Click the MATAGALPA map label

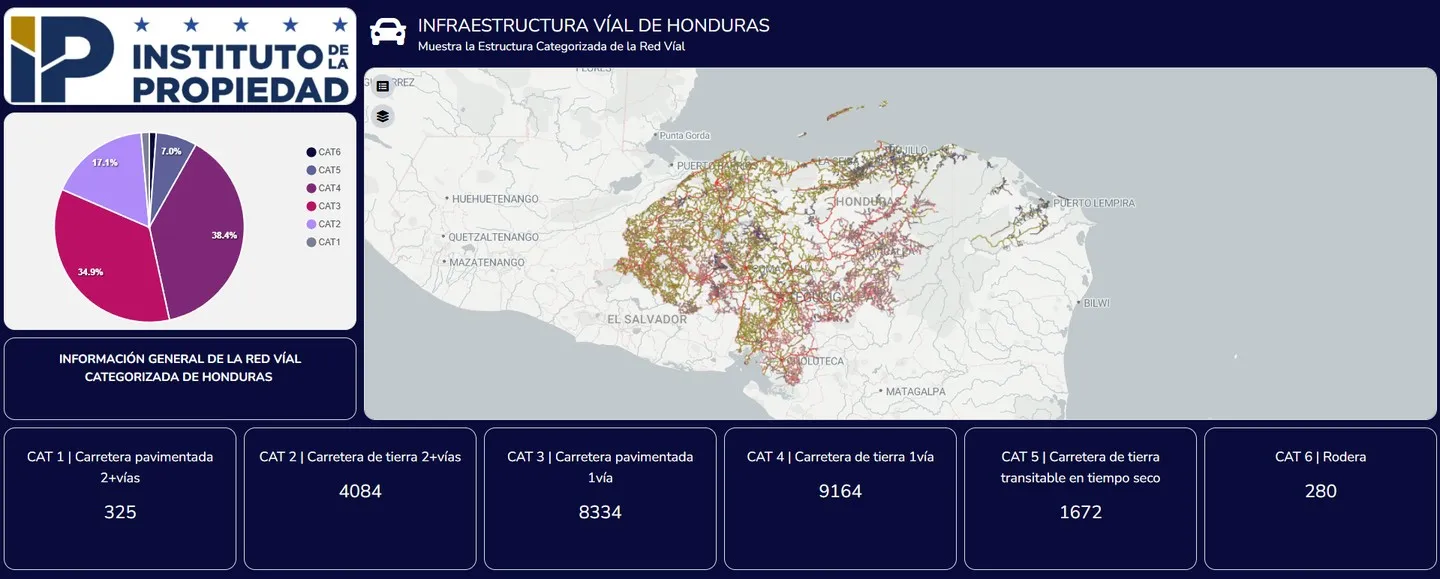point(915,392)
